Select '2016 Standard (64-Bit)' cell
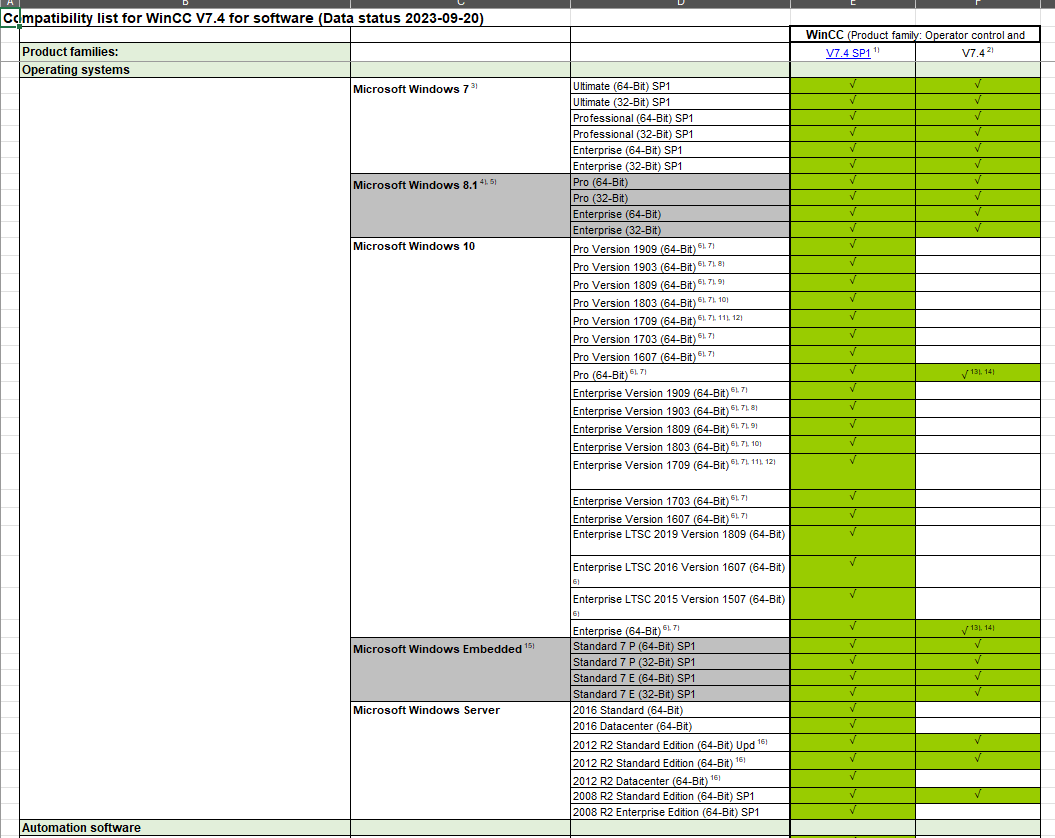Viewport: 1055px width, 838px height. pos(680,710)
